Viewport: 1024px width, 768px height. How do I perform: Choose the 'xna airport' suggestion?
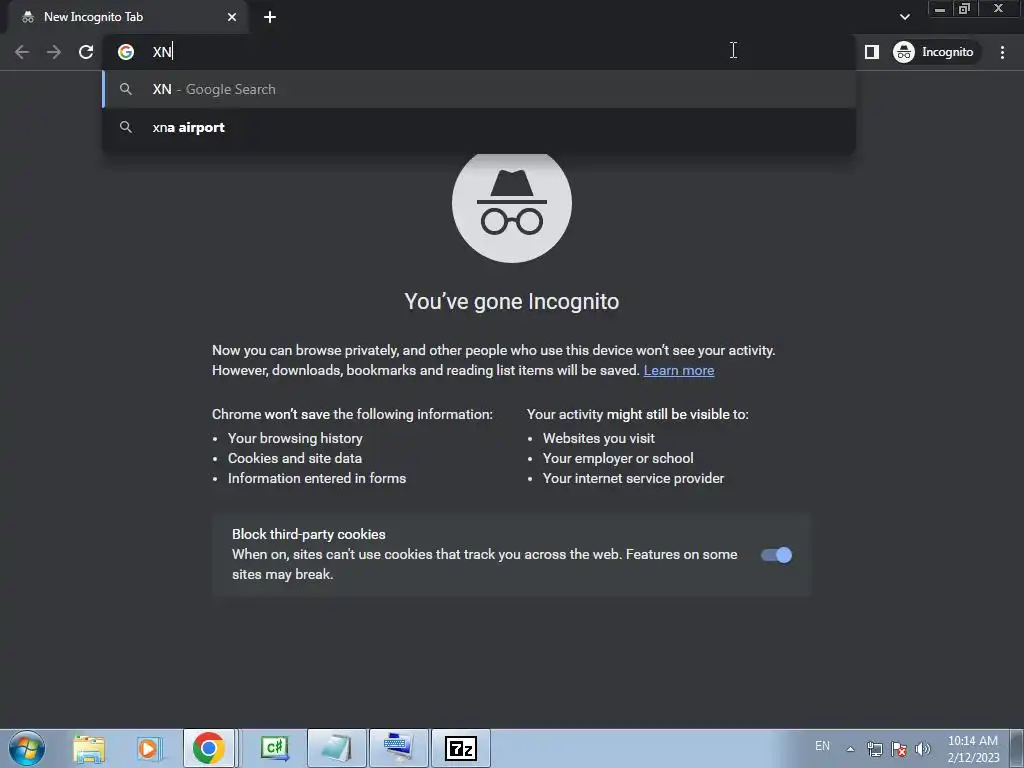pos(479,127)
